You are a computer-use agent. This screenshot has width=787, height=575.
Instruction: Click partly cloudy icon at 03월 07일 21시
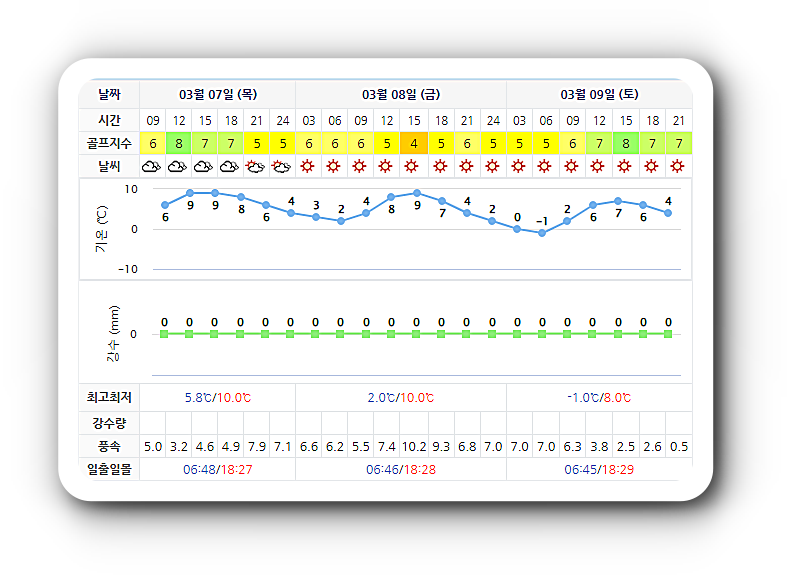[x=255, y=167]
